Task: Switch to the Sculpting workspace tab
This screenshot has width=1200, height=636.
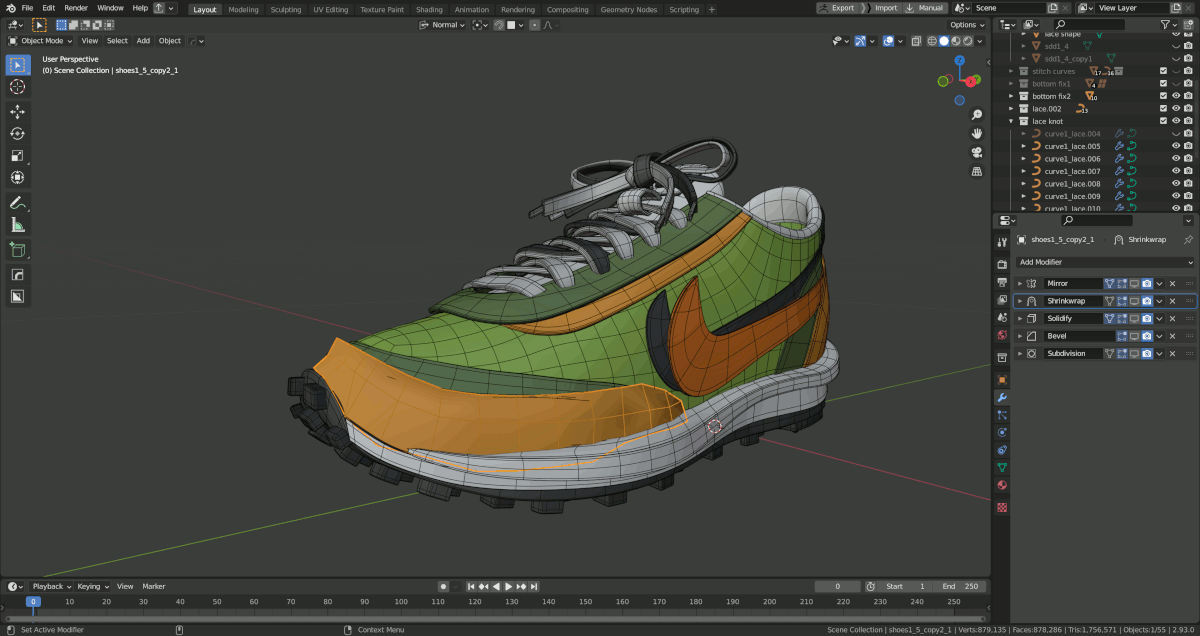Action: 285,10
